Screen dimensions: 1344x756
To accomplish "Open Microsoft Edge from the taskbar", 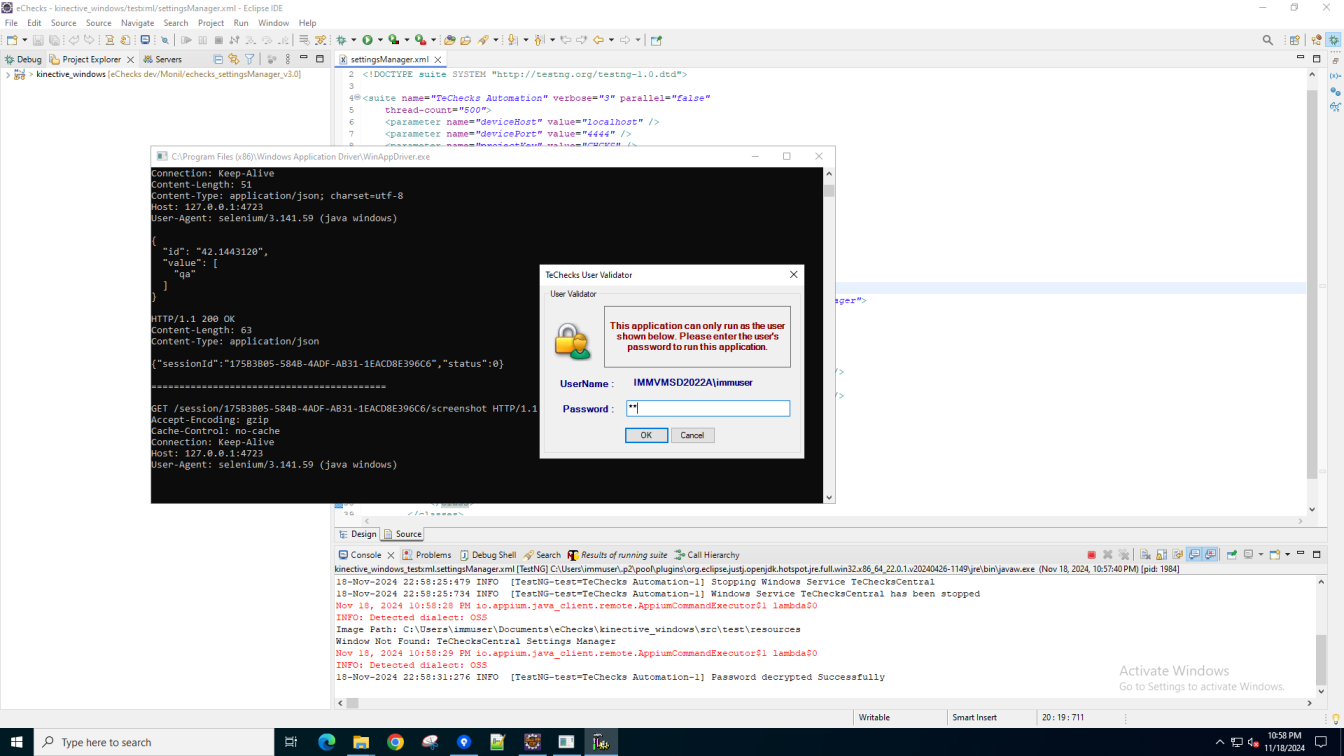I will [326, 742].
